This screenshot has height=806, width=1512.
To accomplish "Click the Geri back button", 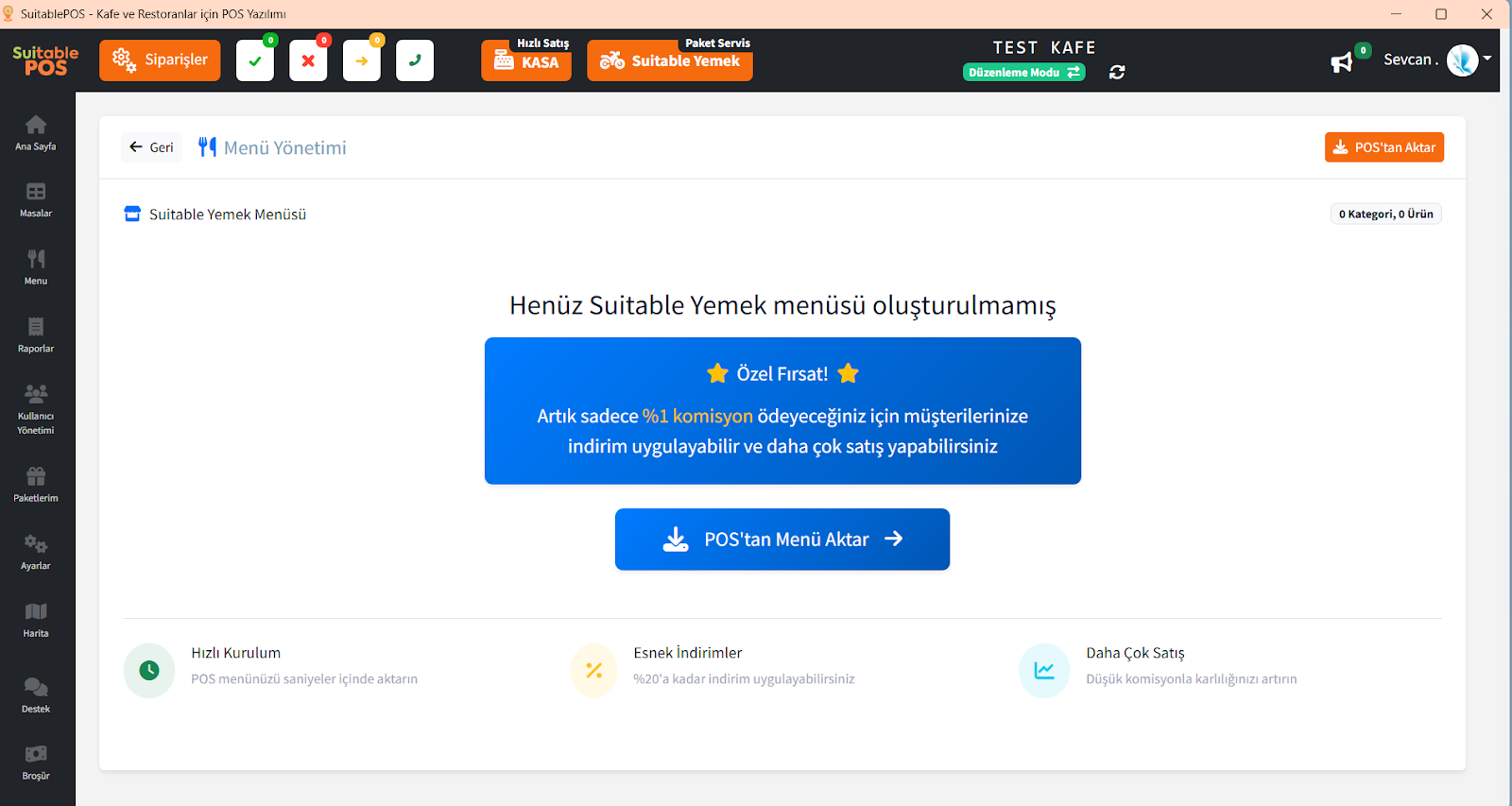I will [x=151, y=147].
